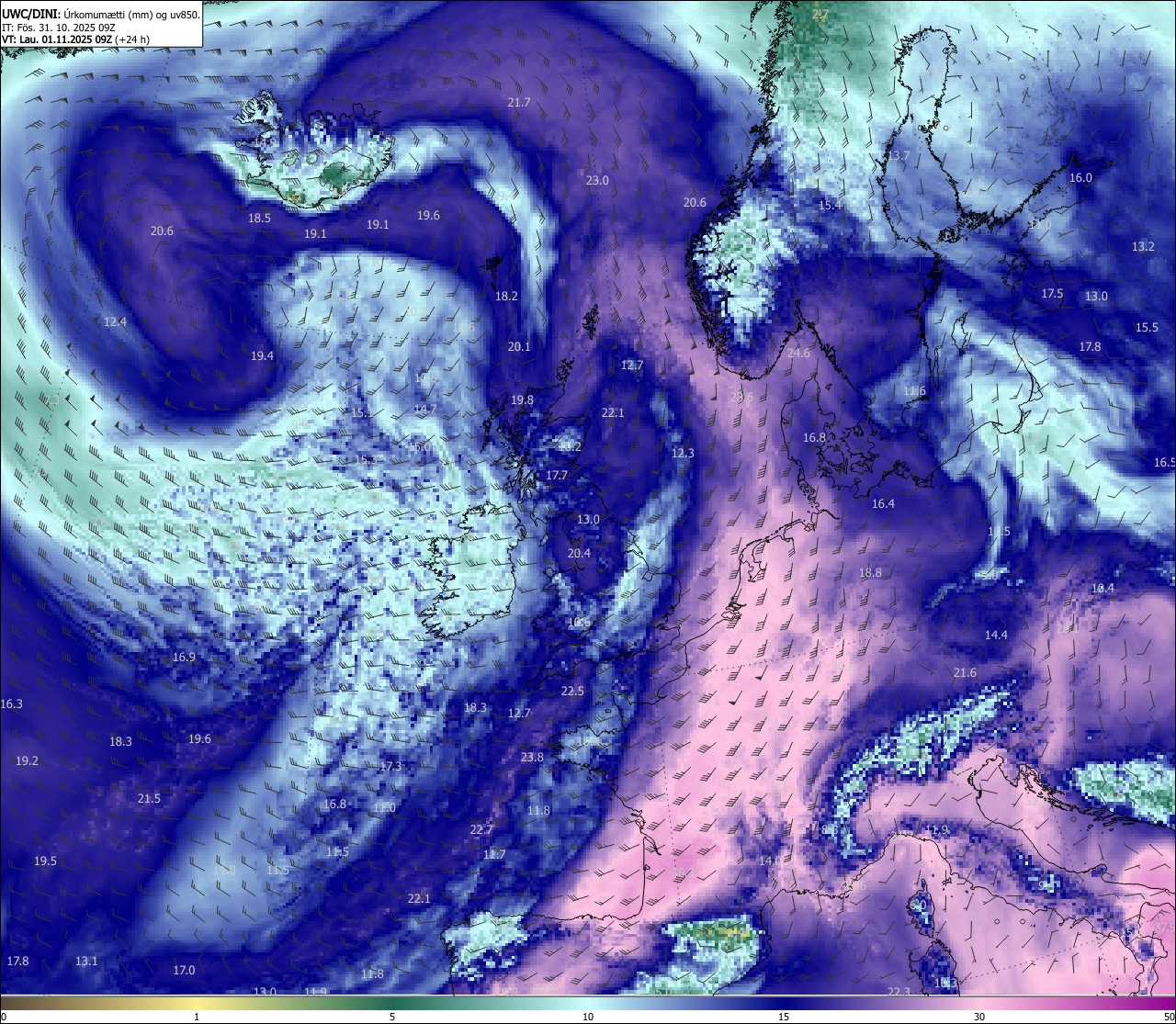
Task: Click the 16.0 value label
Action: (1080, 177)
